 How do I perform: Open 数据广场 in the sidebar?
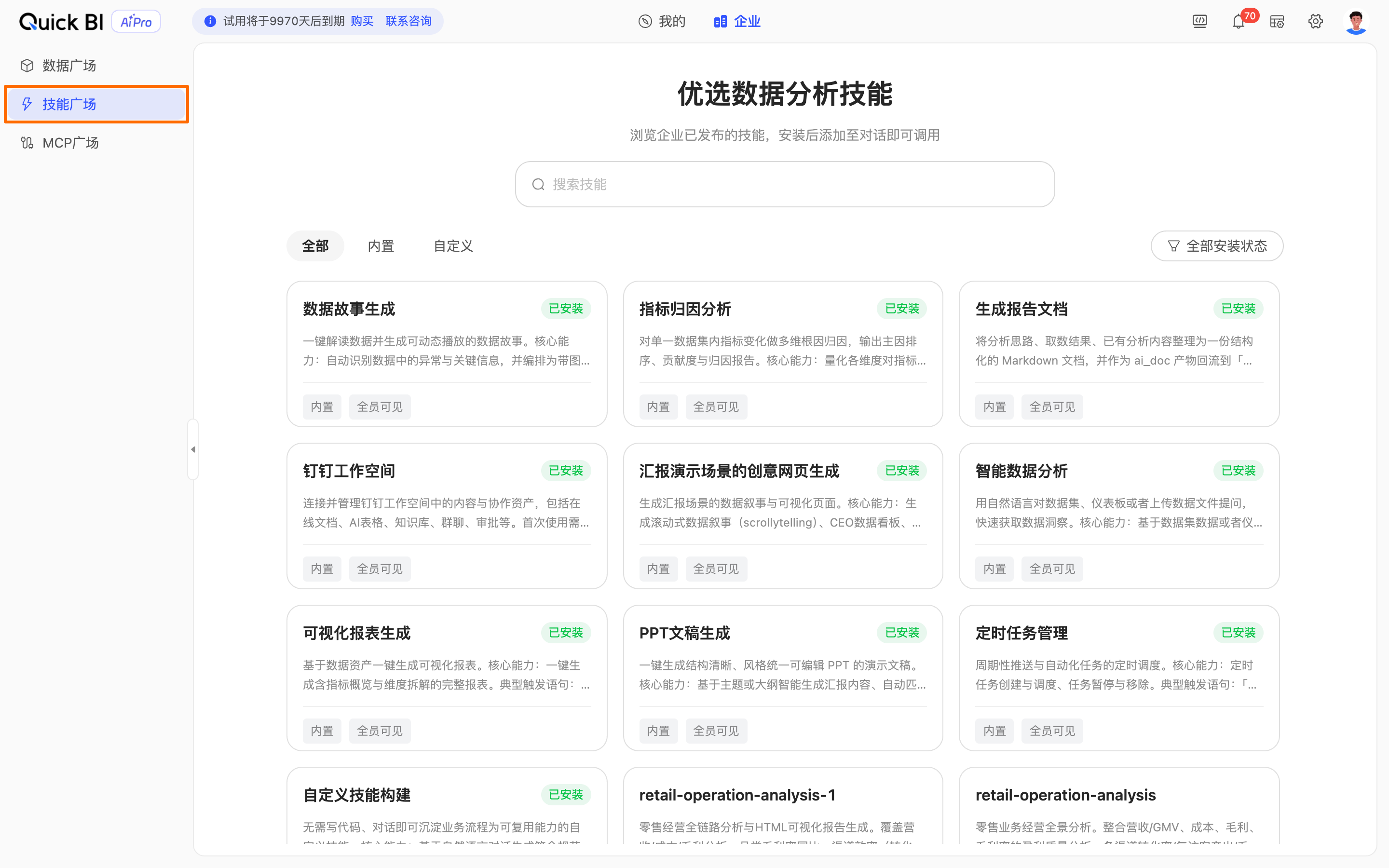(x=96, y=66)
